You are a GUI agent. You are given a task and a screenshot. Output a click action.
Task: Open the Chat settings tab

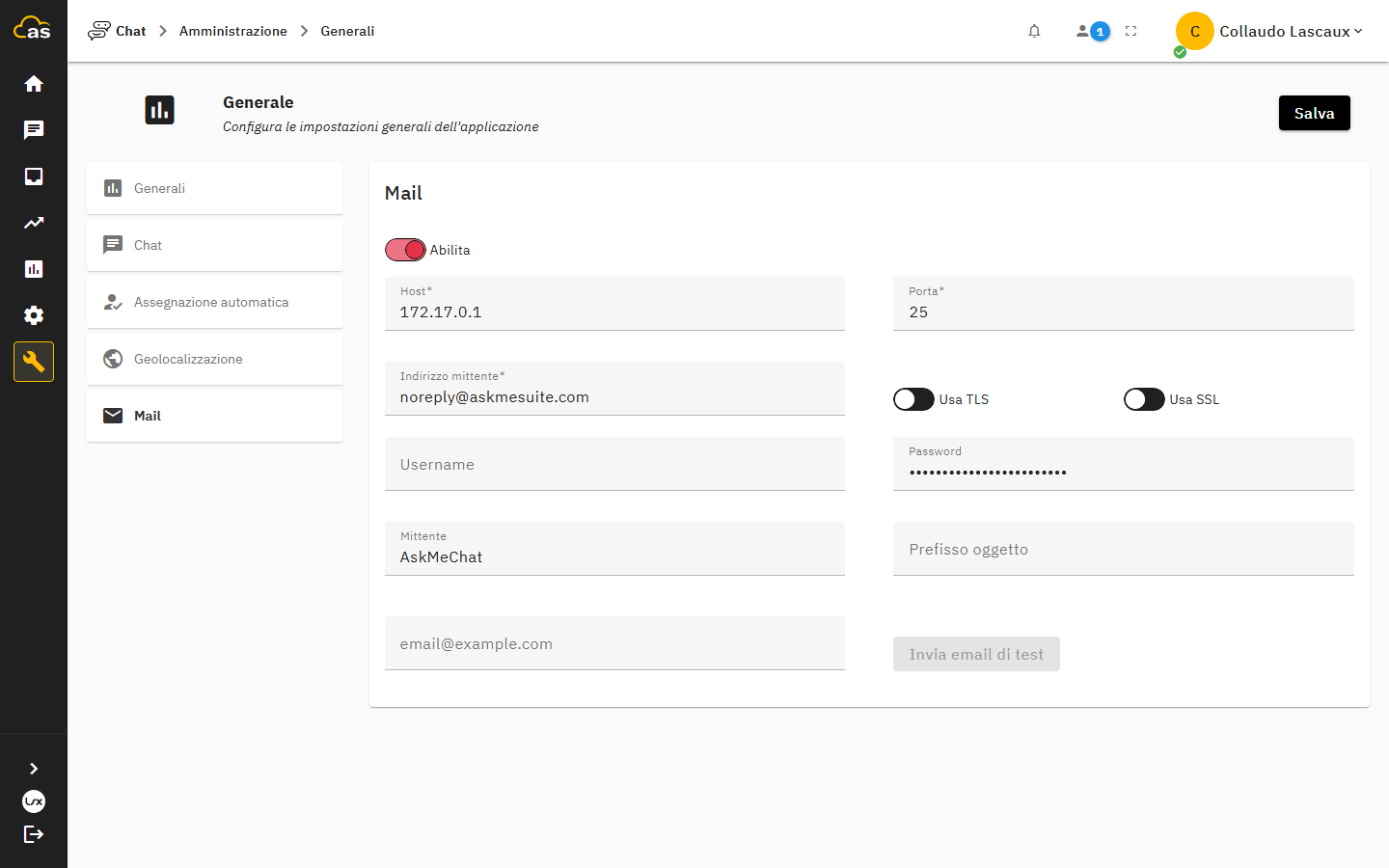215,245
